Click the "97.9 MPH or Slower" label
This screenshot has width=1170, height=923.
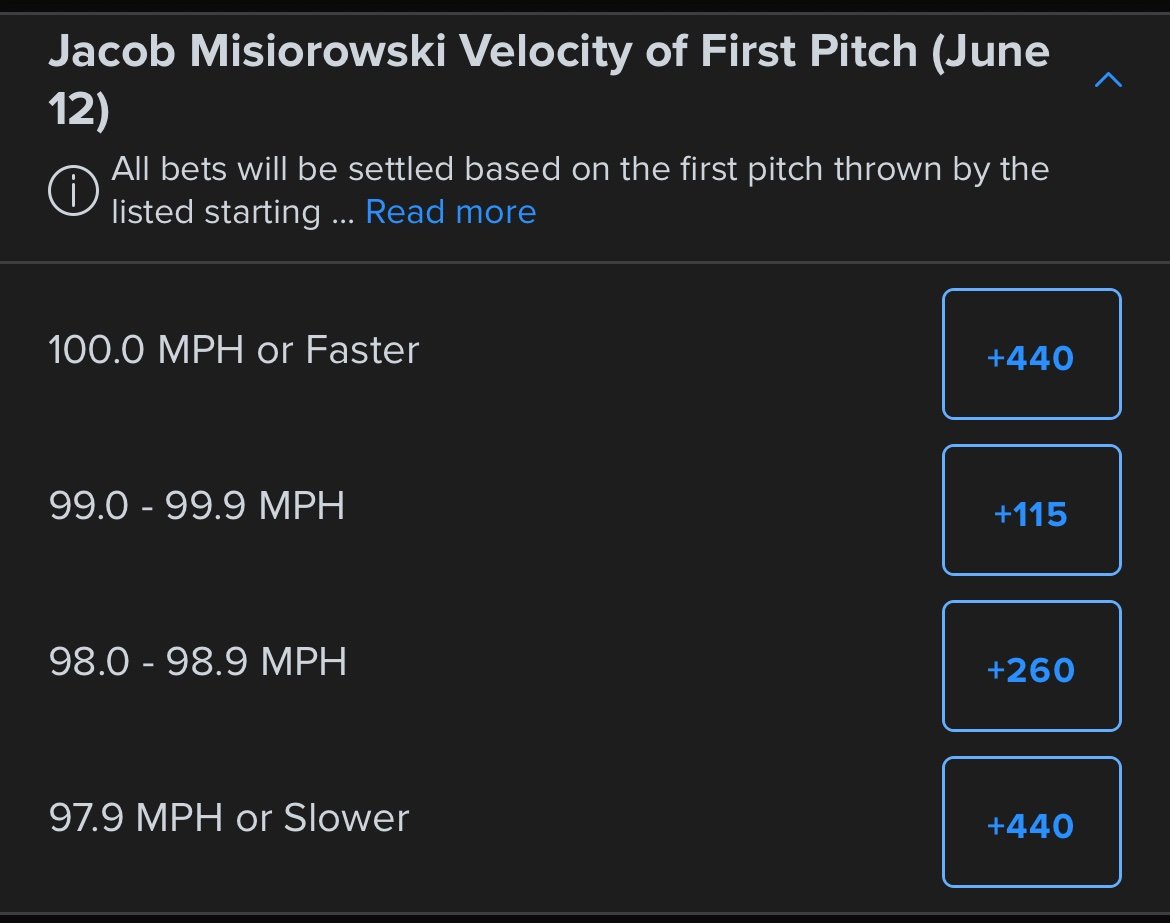(229, 818)
